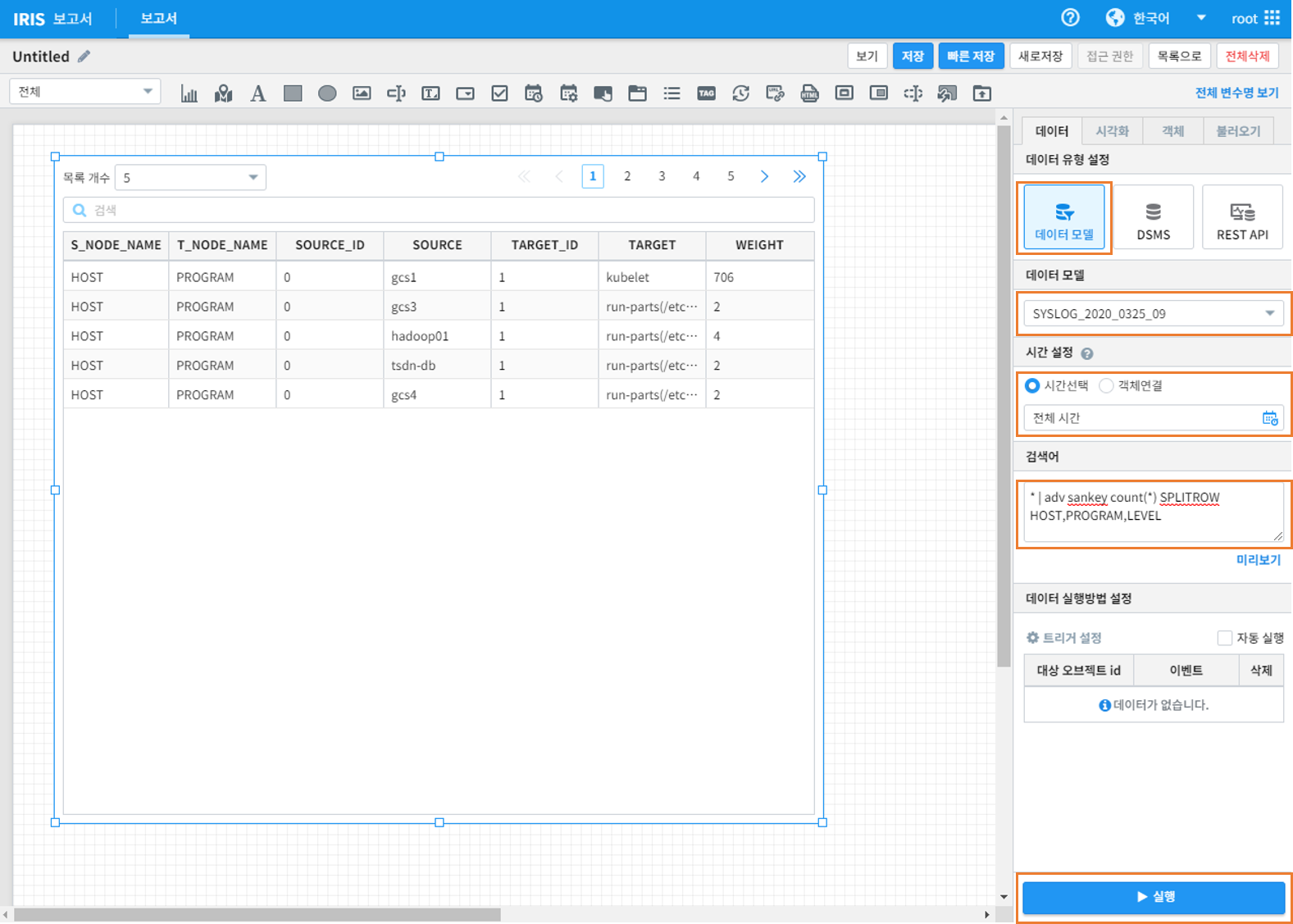Go to page 2 of table
The width and height of the screenshot is (1293, 924).
[627, 176]
